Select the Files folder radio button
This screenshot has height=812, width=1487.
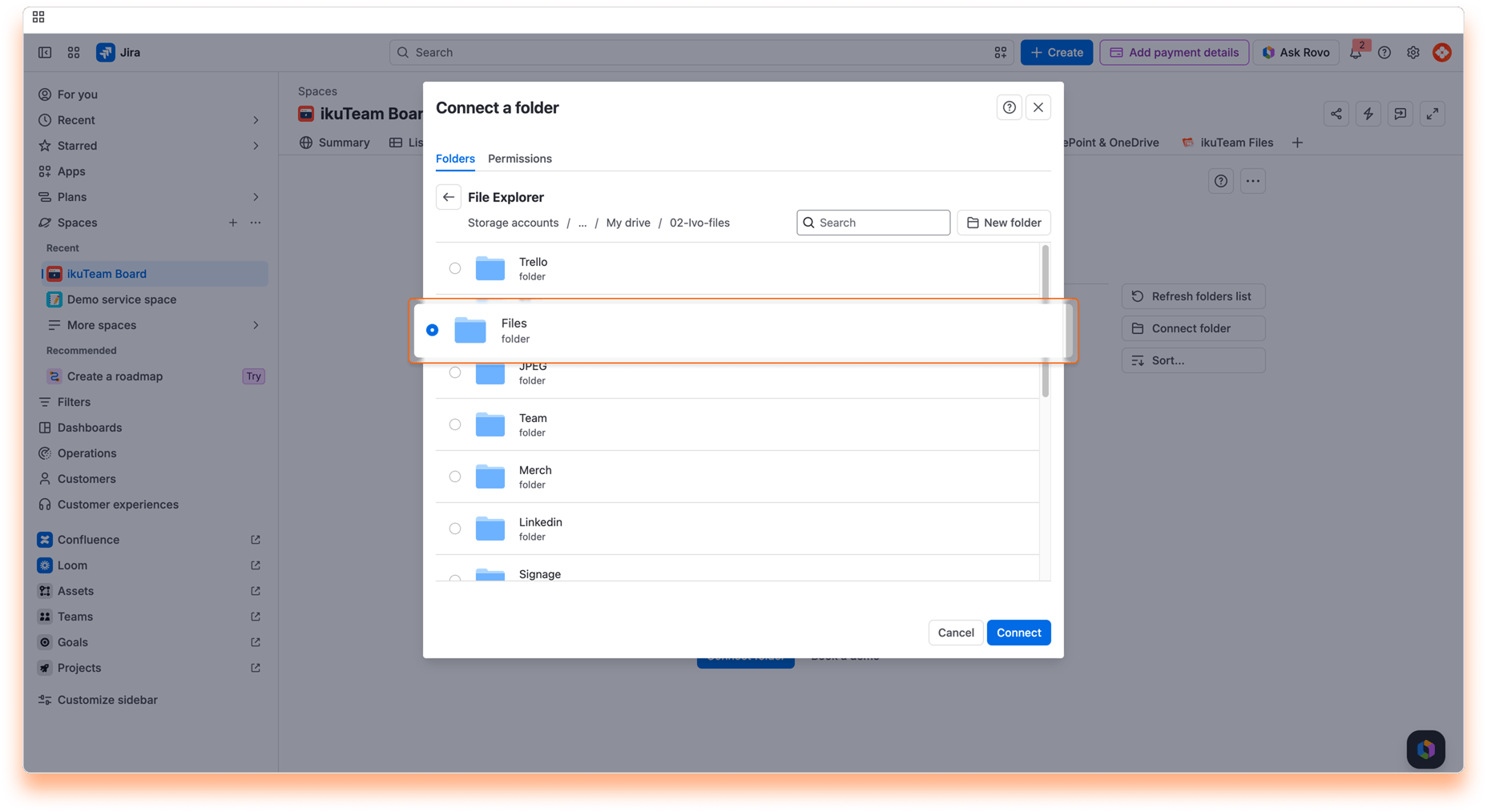pyautogui.click(x=433, y=330)
